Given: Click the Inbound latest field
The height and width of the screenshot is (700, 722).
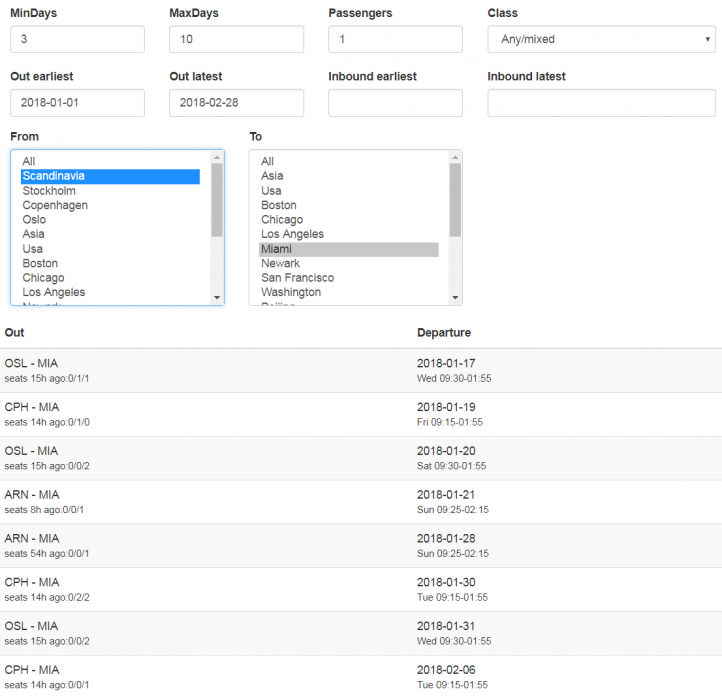Looking at the screenshot, I should point(601,103).
